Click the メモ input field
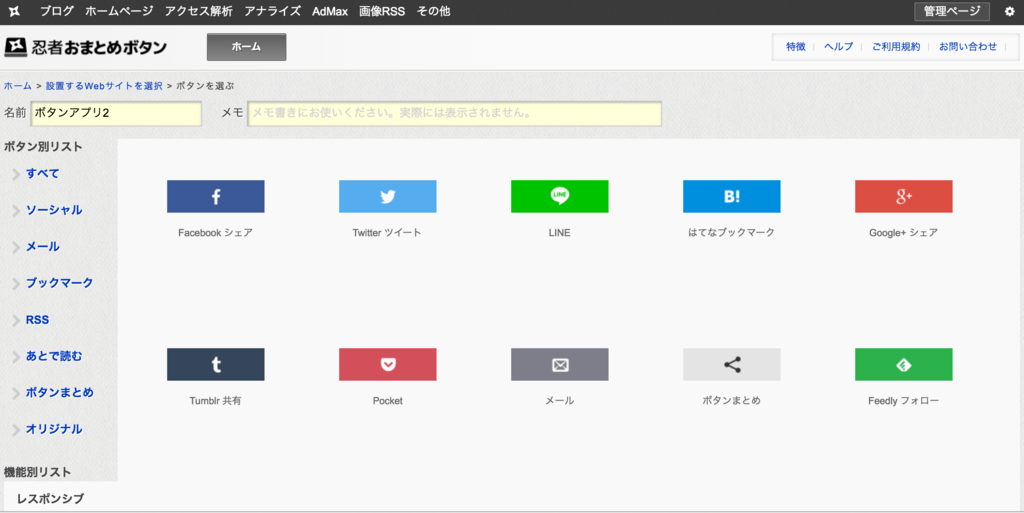The height and width of the screenshot is (513, 1024). [x=455, y=113]
